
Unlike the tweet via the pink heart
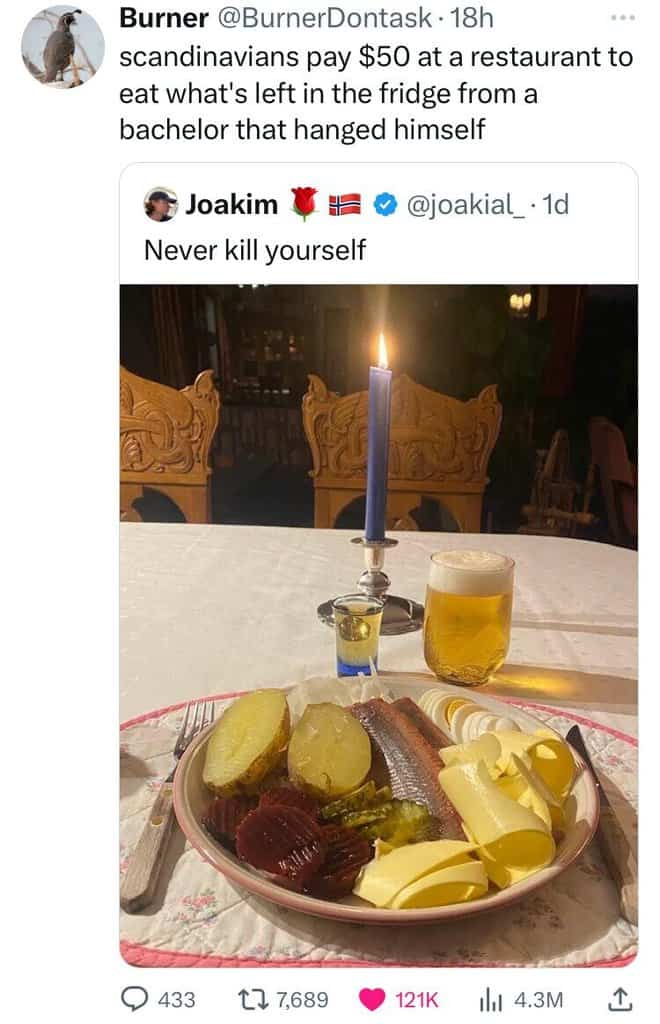pyautogui.click(x=372, y=1000)
